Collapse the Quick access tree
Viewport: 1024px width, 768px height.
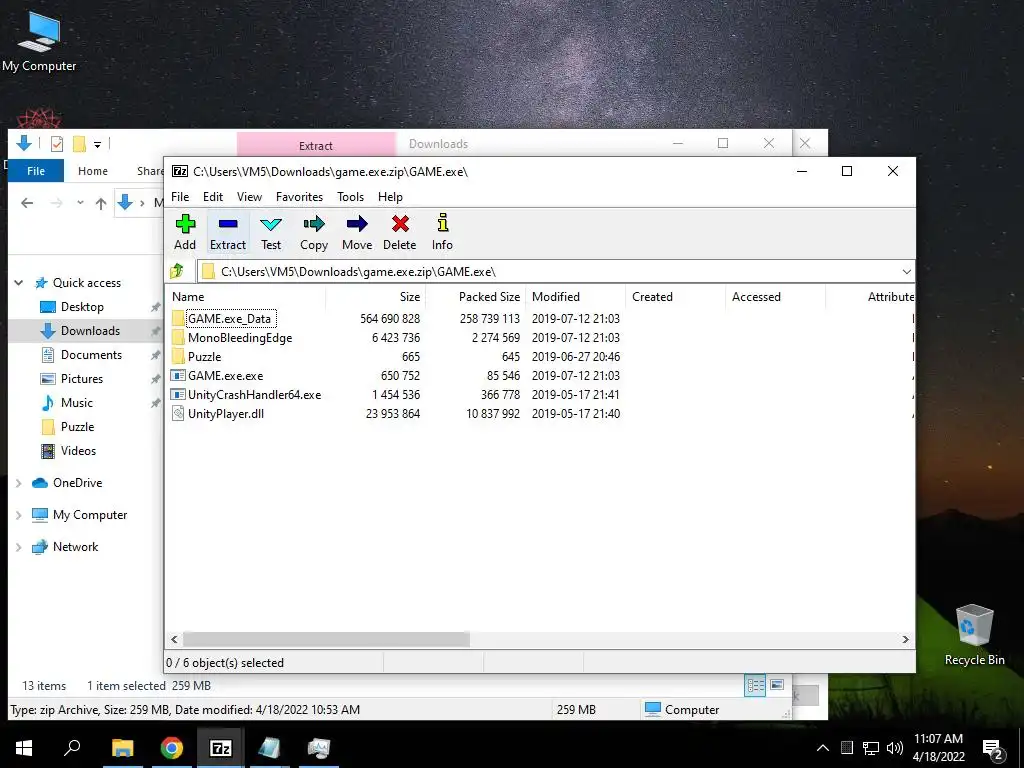[x=19, y=283]
